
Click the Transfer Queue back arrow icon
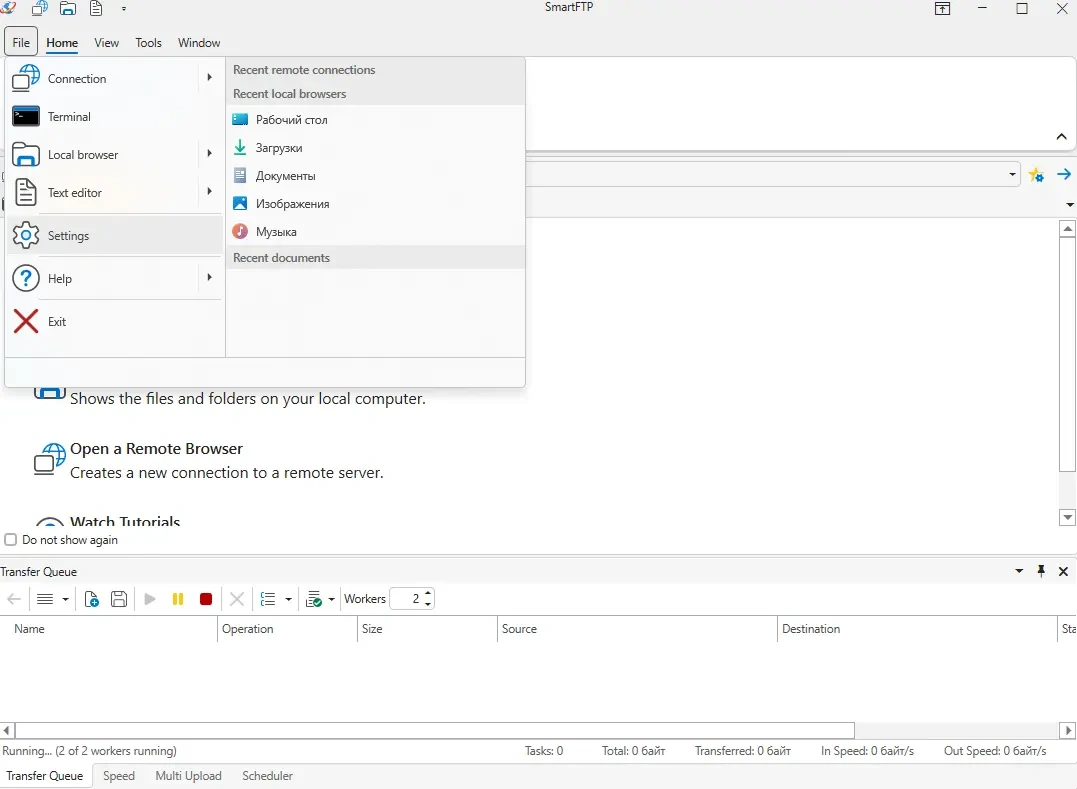14,599
